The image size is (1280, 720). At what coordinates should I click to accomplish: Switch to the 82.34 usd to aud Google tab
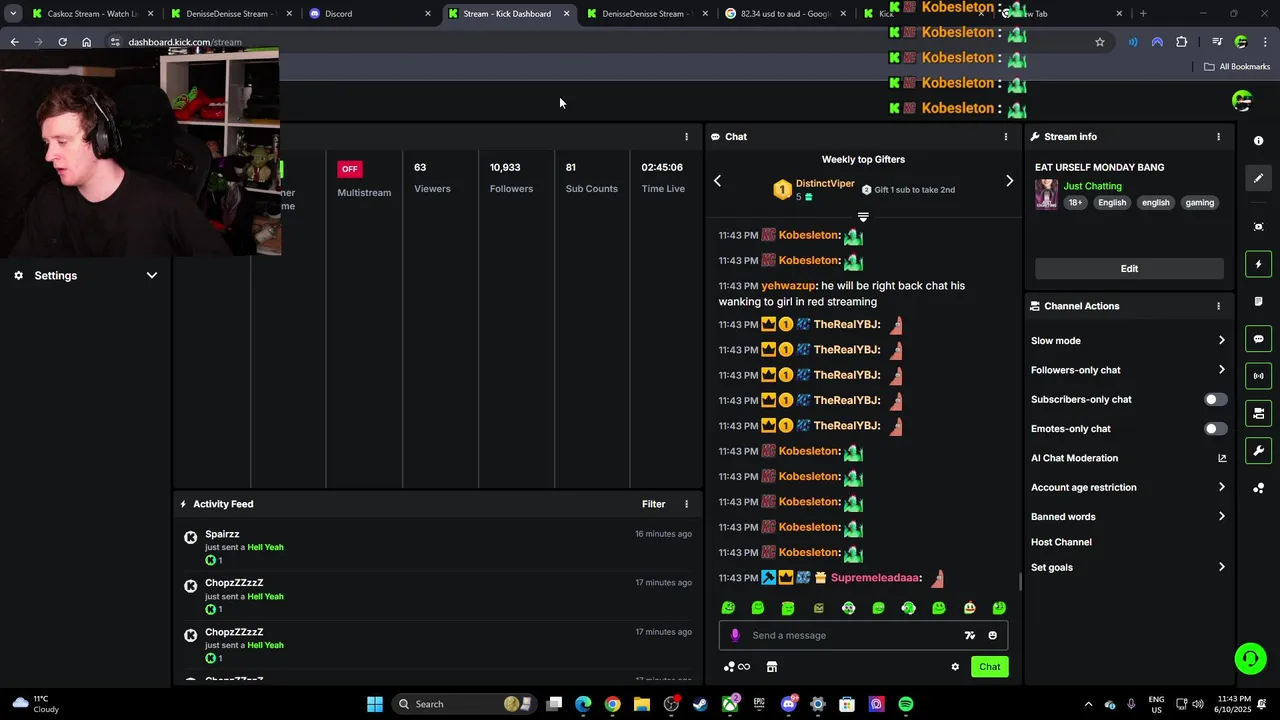786,14
